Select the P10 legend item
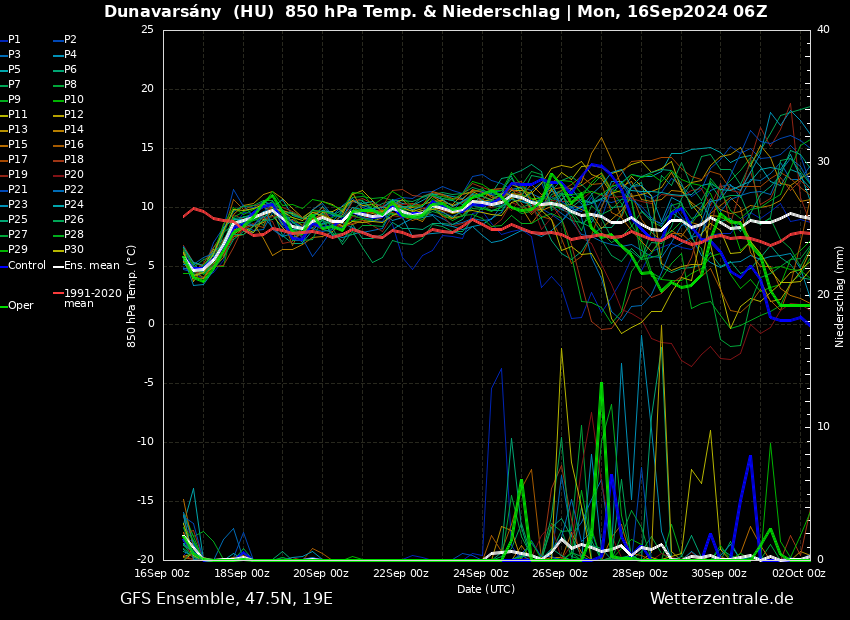The image size is (850, 620). pyautogui.click(x=74, y=100)
